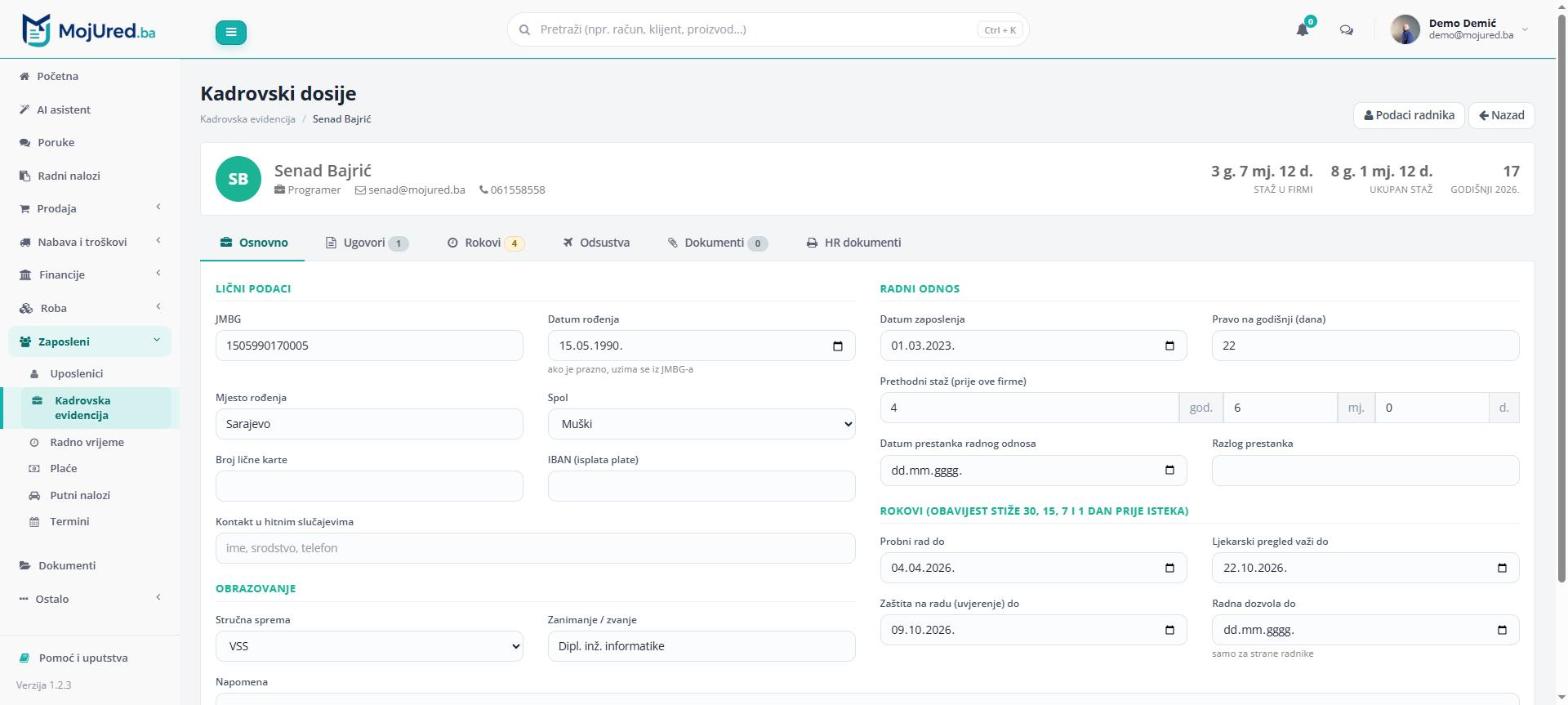Expand the Financije sidebar menu
Viewport: 1568px width, 705px height.
[90, 274]
